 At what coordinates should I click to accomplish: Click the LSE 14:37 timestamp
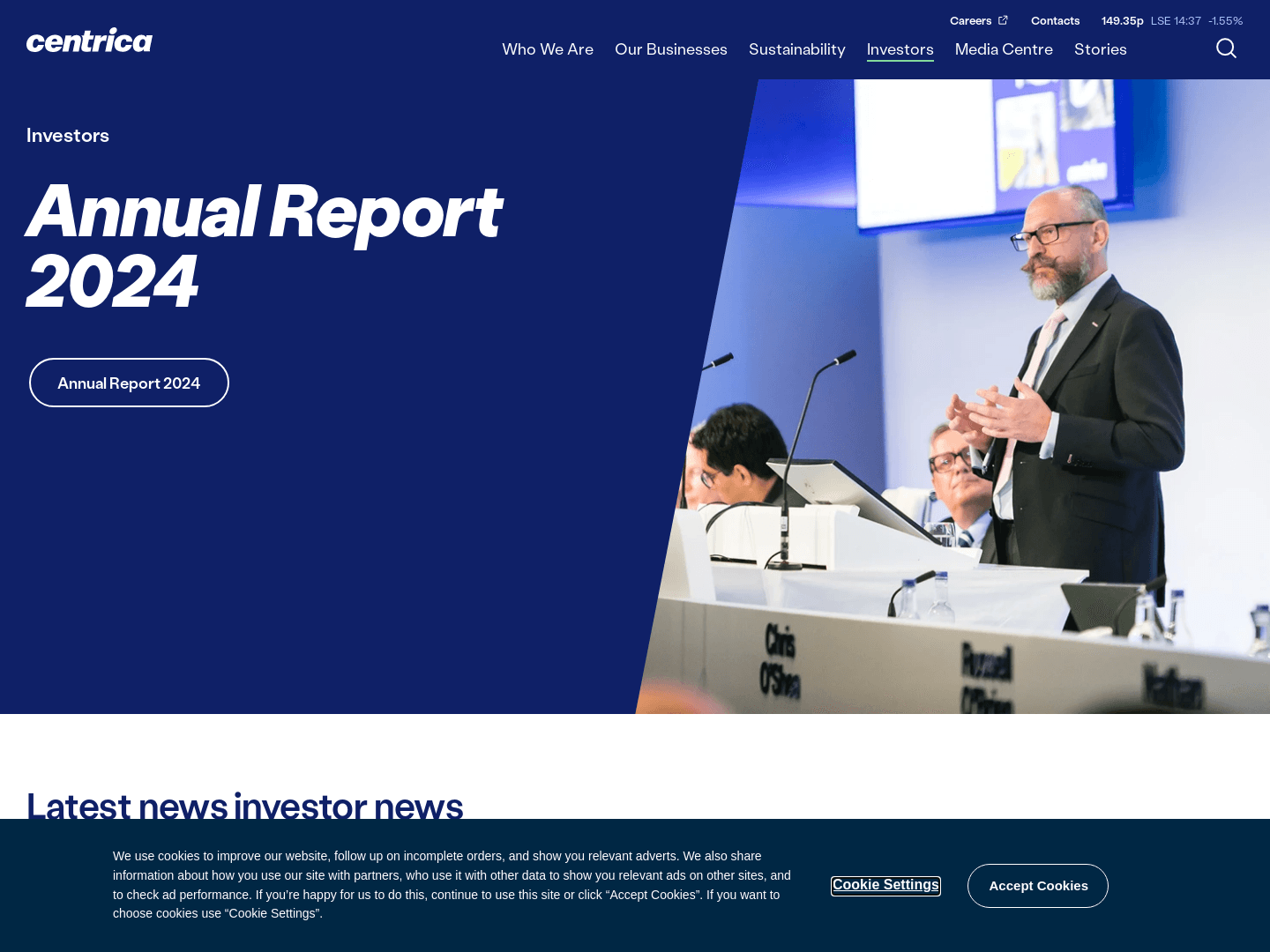coord(1176,20)
